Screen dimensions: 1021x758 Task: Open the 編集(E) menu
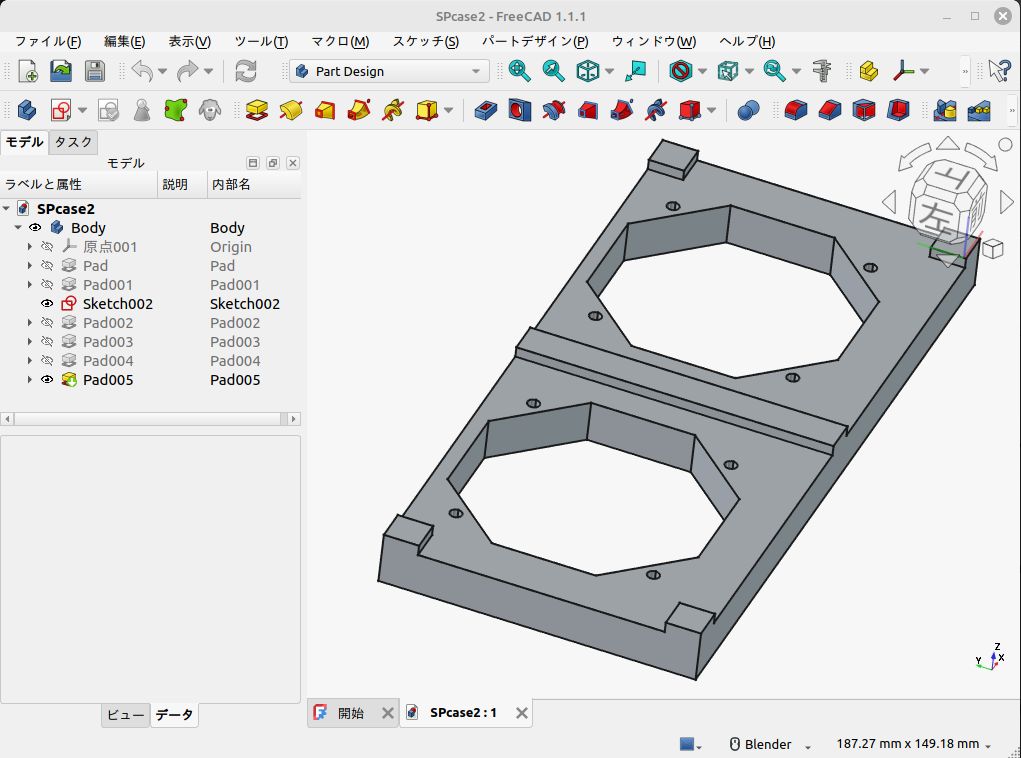click(x=124, y=41)
